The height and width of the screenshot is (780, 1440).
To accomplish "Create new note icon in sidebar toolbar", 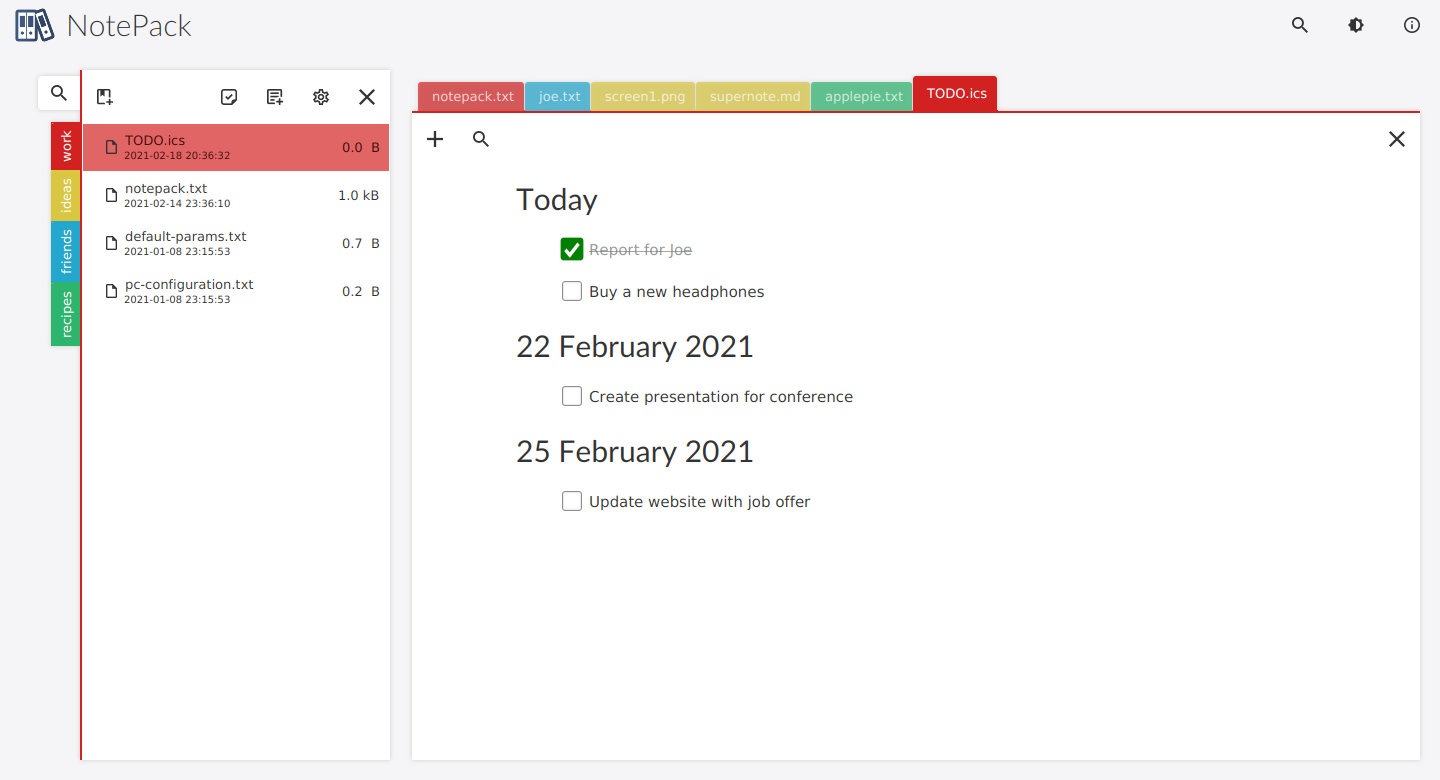I will click(x=275, y=97).
